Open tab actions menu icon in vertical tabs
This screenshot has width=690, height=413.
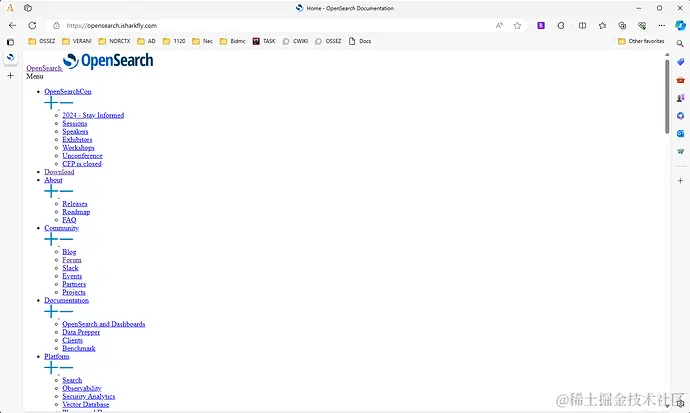tap(11, 42)
